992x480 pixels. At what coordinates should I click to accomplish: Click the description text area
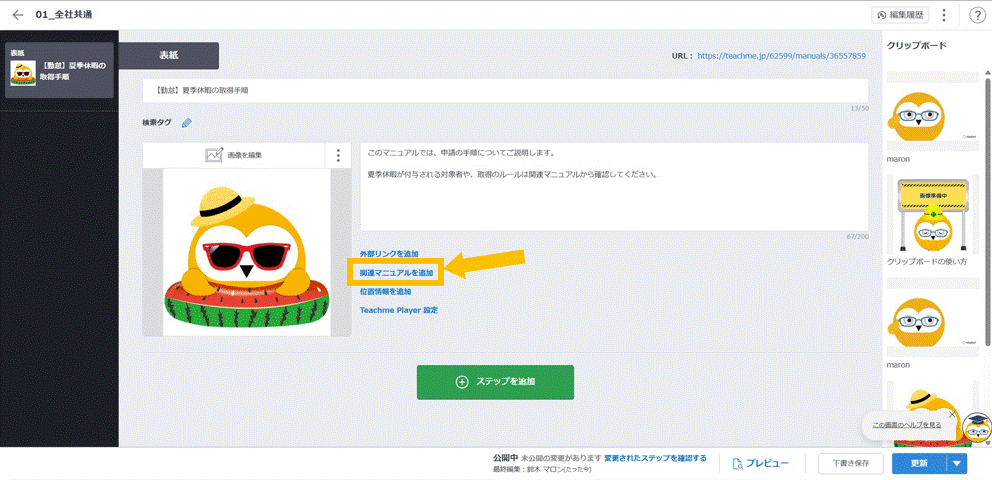pos(614,187)
